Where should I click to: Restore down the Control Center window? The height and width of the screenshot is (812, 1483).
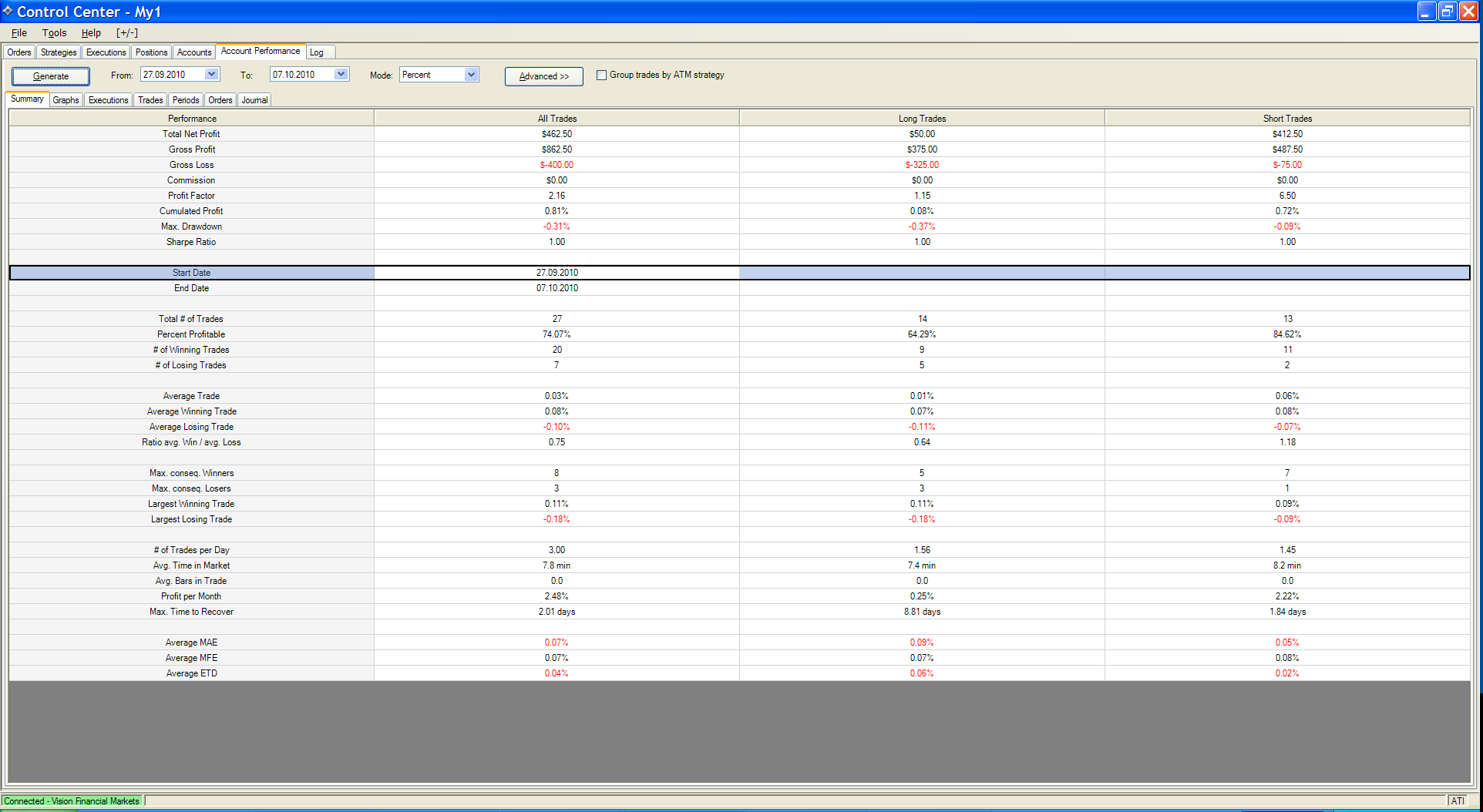[x=1448, y=11]
